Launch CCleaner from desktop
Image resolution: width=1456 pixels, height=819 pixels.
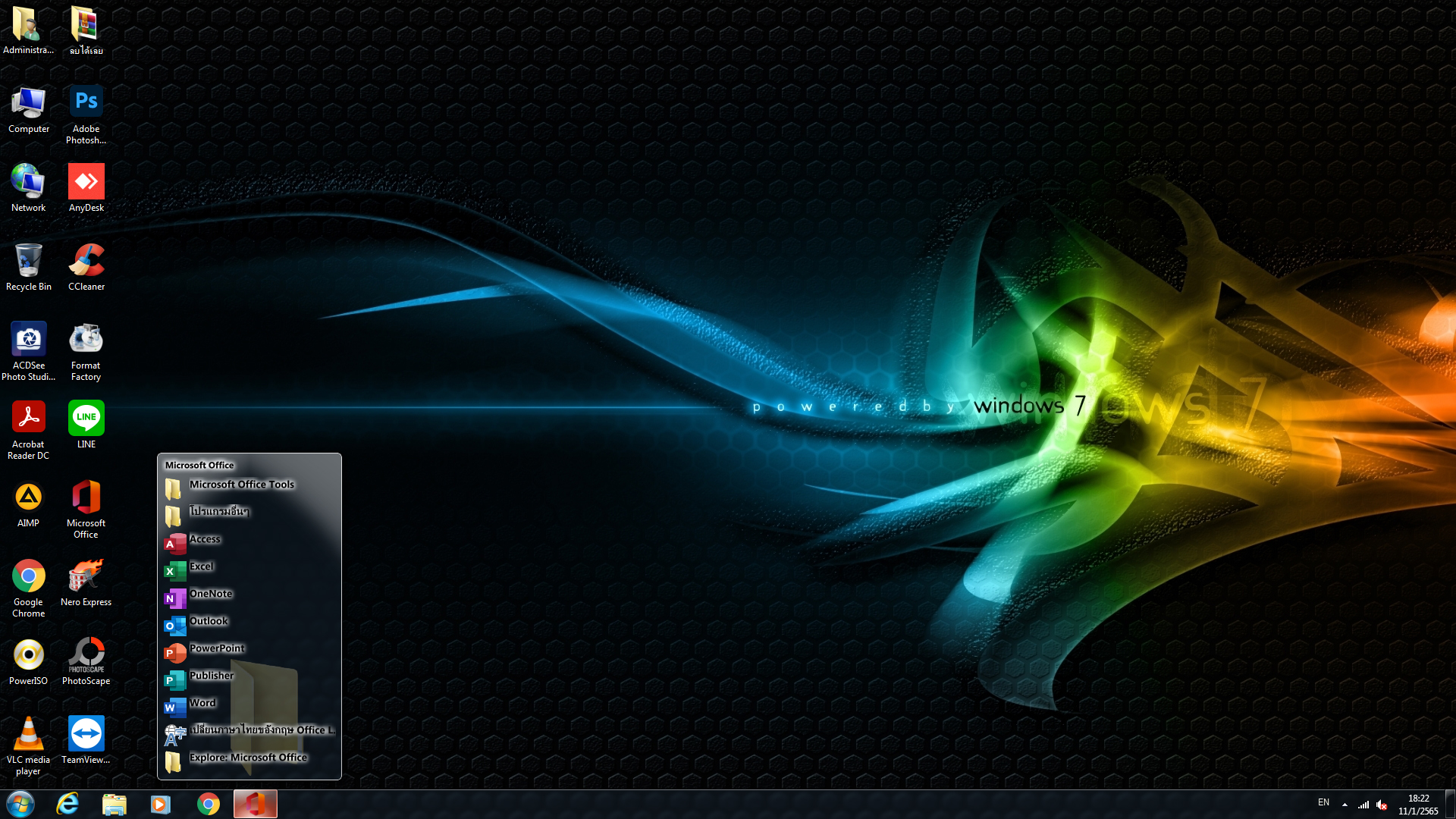[86, 268]
